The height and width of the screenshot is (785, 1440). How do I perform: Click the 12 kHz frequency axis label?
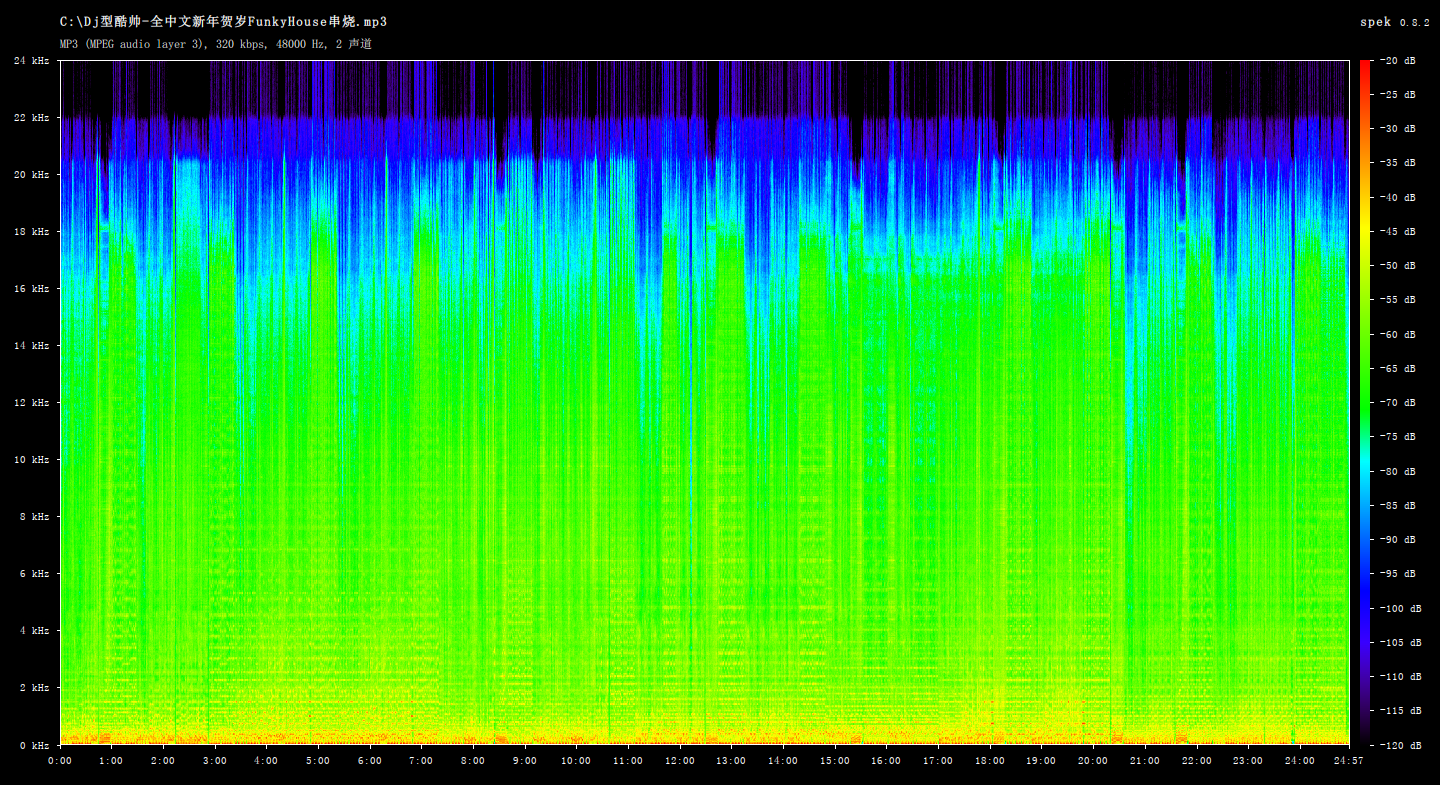31,403
